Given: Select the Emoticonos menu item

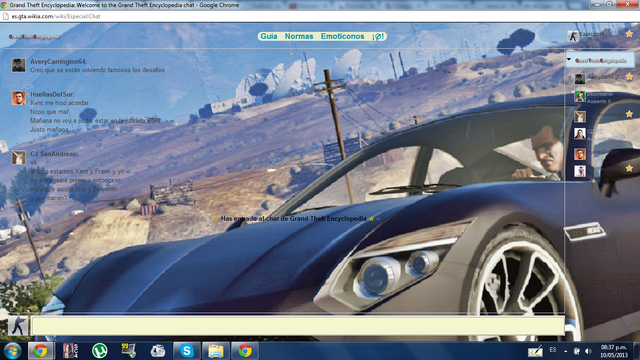Looking at the screenshot, I should point(342,36).
